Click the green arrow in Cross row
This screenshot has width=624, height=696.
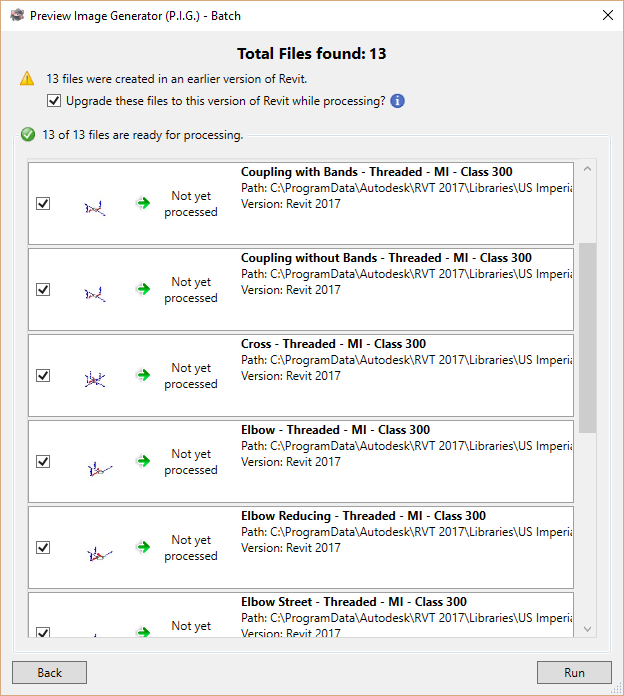(x=144, y=375)
